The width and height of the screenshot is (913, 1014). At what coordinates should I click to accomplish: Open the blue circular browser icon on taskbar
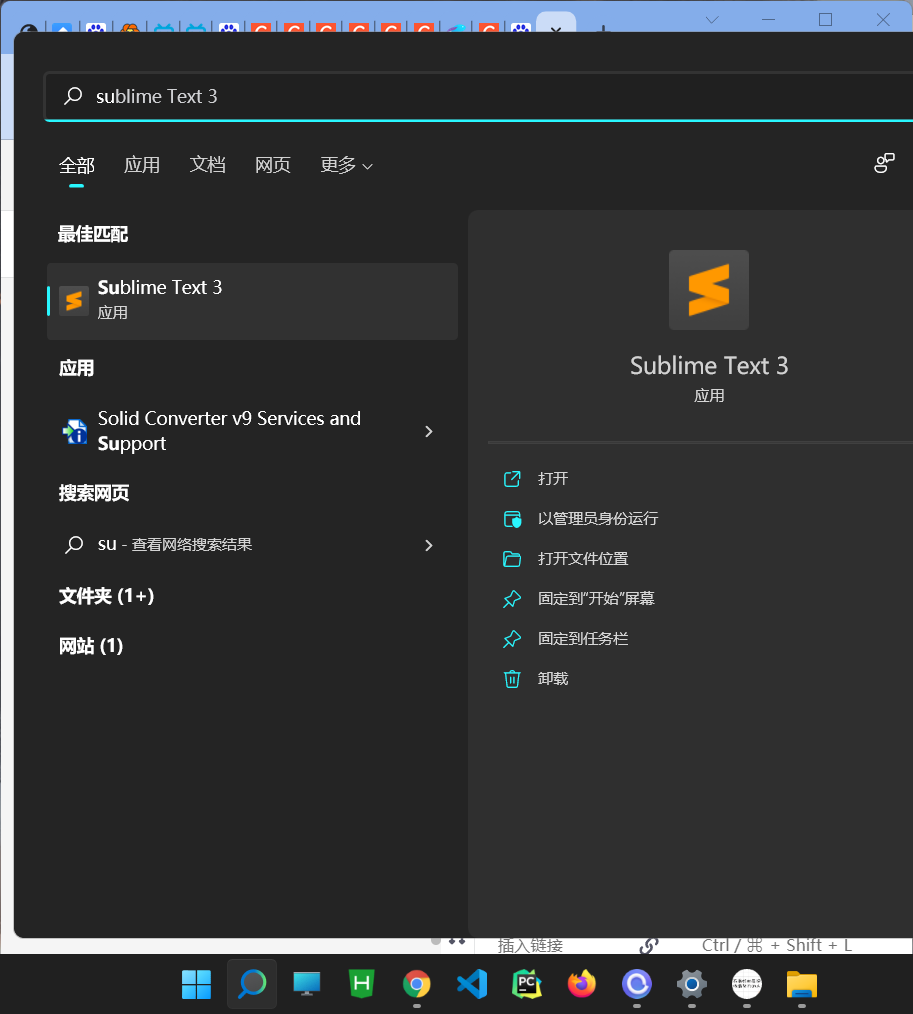pos(637,984)
